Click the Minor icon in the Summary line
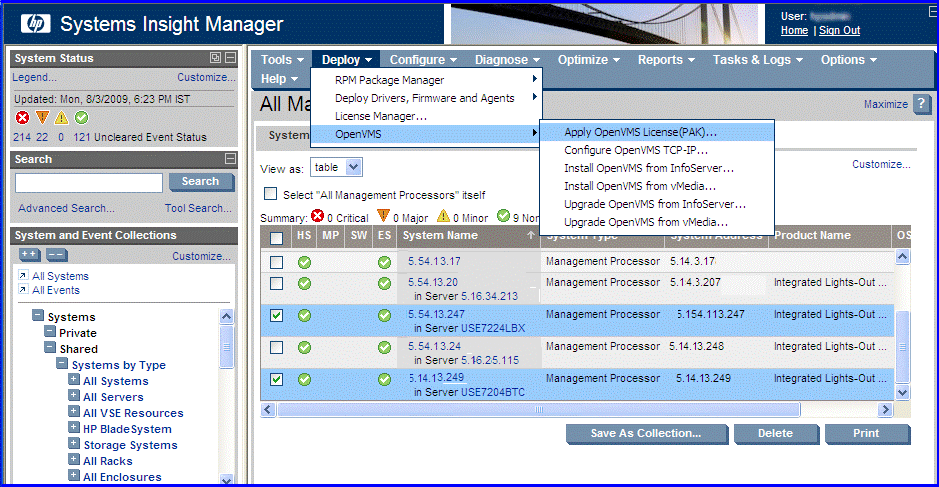This screenshot has width=939, height=487. [x=443, y=216]
